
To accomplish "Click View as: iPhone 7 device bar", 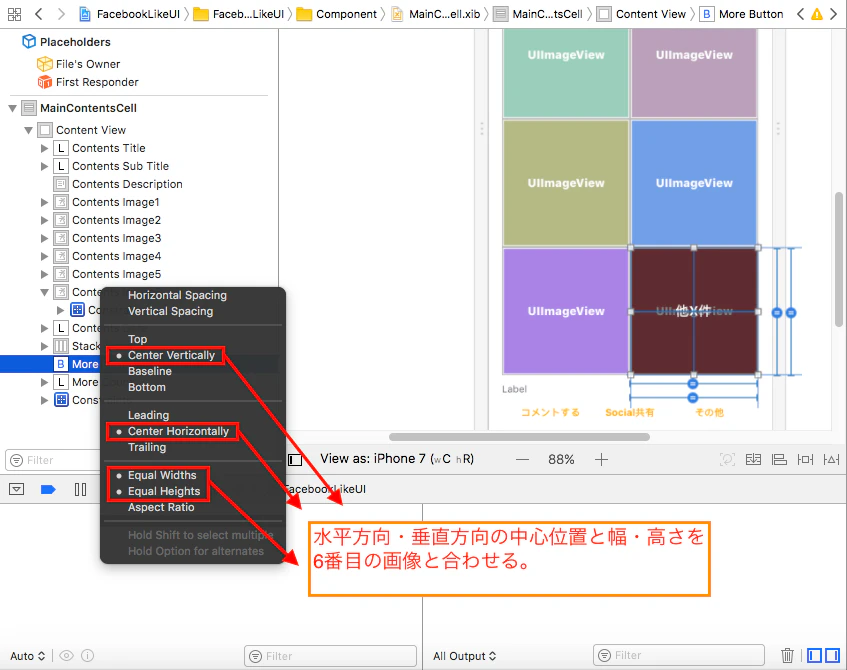I will (397, 459).
